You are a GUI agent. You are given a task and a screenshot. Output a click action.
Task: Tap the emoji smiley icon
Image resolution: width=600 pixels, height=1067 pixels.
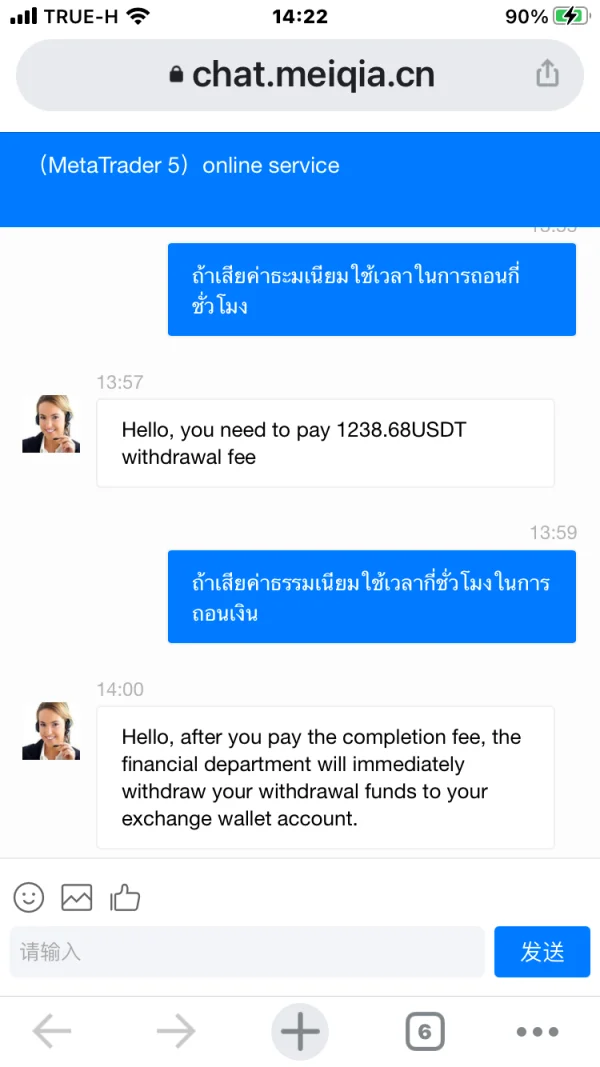click(x=29, y=897)
